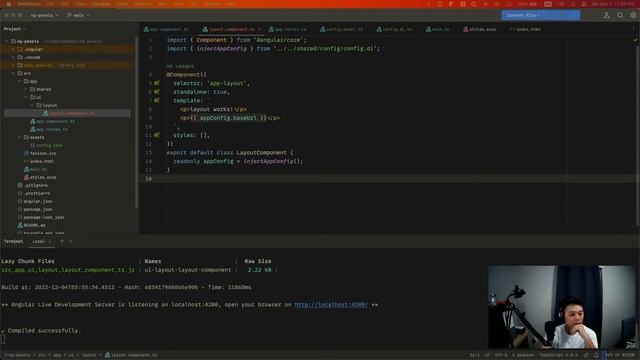
Task: Select app.component.ts in project tree
Action: [x=53, y=121]
